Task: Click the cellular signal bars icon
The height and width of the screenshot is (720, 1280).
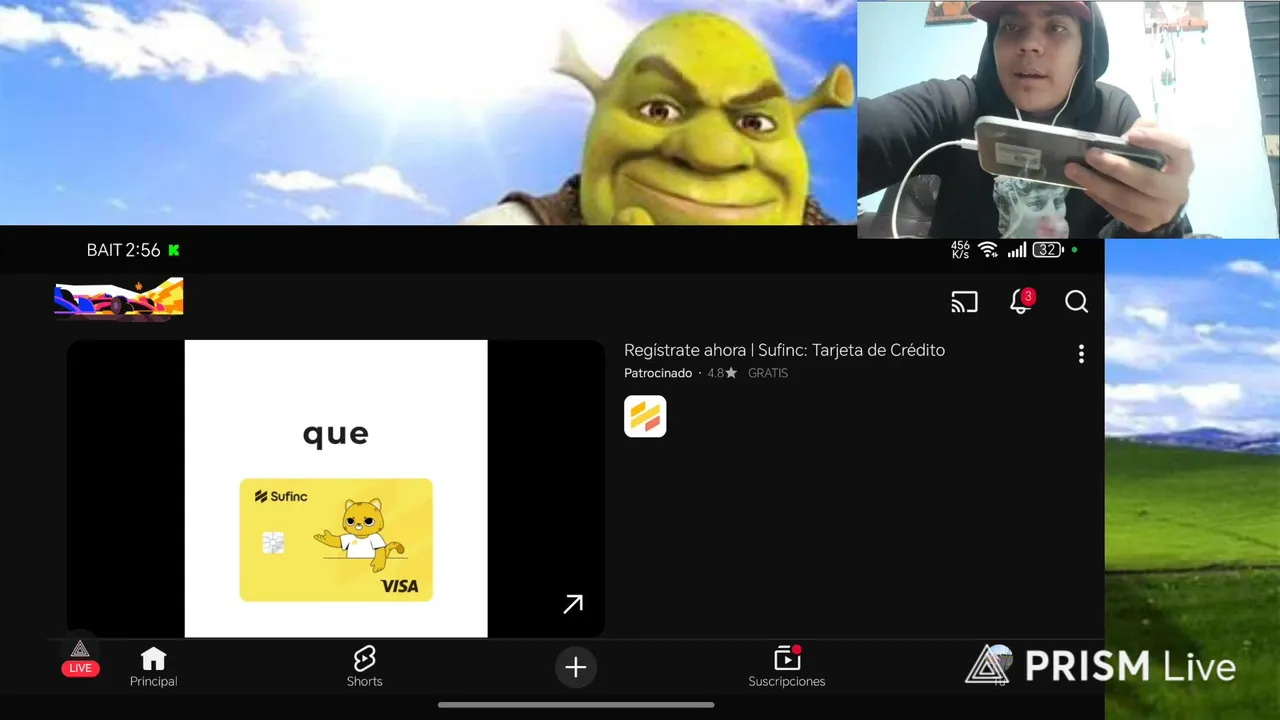Action: (1017, 250)
